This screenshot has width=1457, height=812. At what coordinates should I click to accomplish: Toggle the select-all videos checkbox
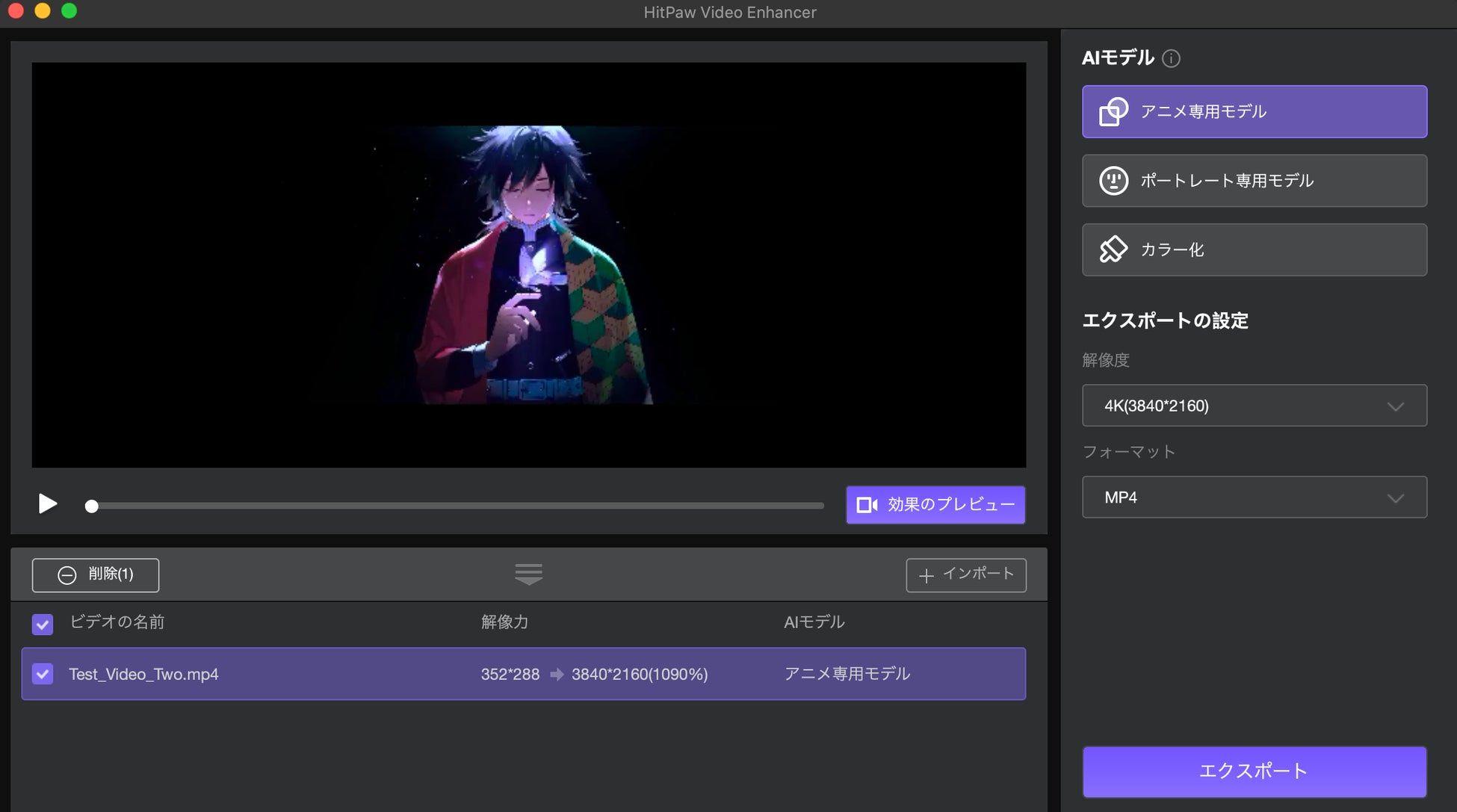[x=43, y=624]
